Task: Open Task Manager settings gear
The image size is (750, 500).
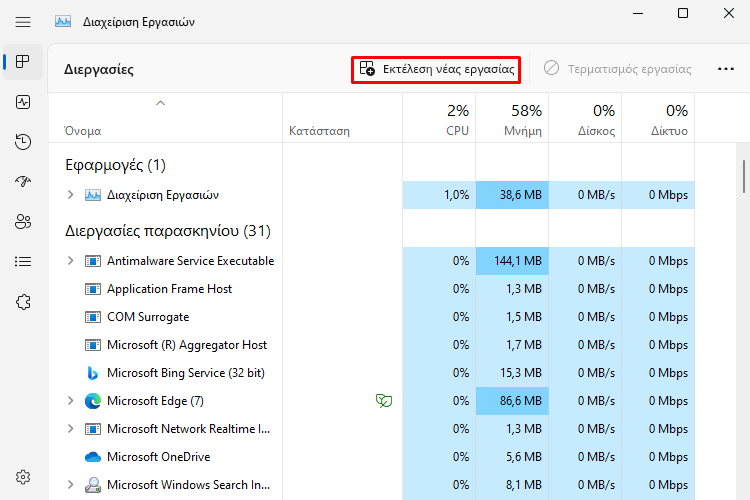Action: 23,477
